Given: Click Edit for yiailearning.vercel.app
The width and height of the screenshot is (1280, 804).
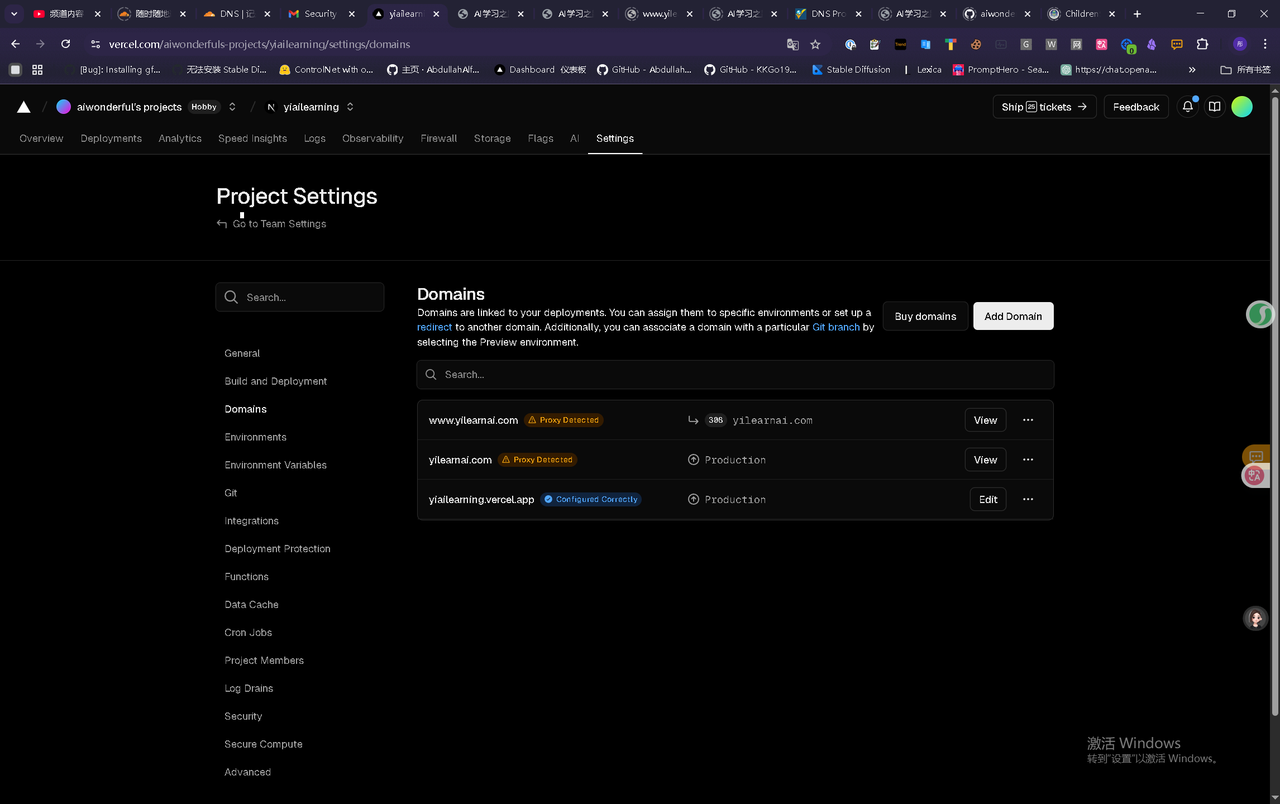Looking at the screenshot, I should [988, 499].
